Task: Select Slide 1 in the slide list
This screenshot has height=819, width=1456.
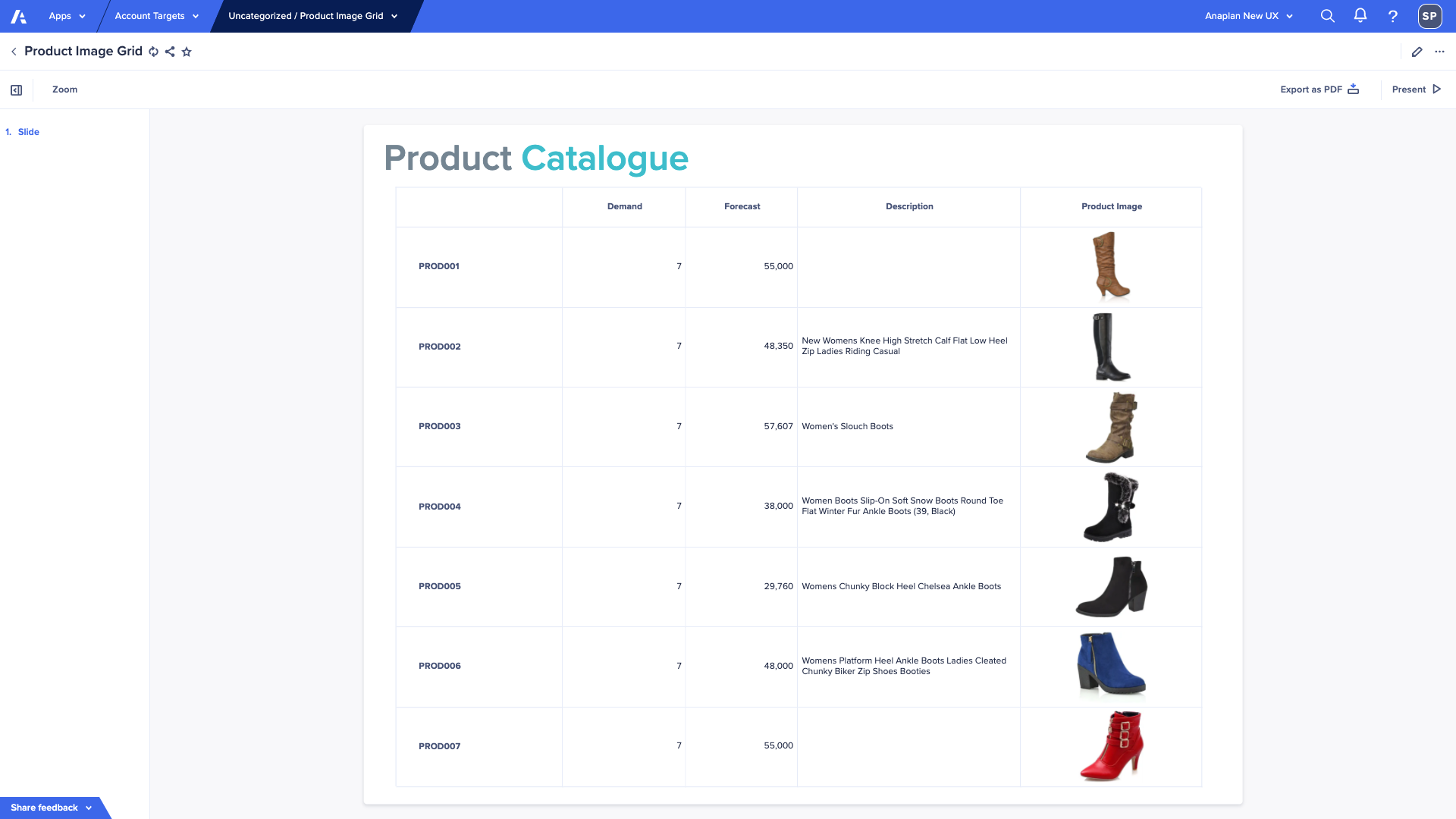Action: [28, 132]
